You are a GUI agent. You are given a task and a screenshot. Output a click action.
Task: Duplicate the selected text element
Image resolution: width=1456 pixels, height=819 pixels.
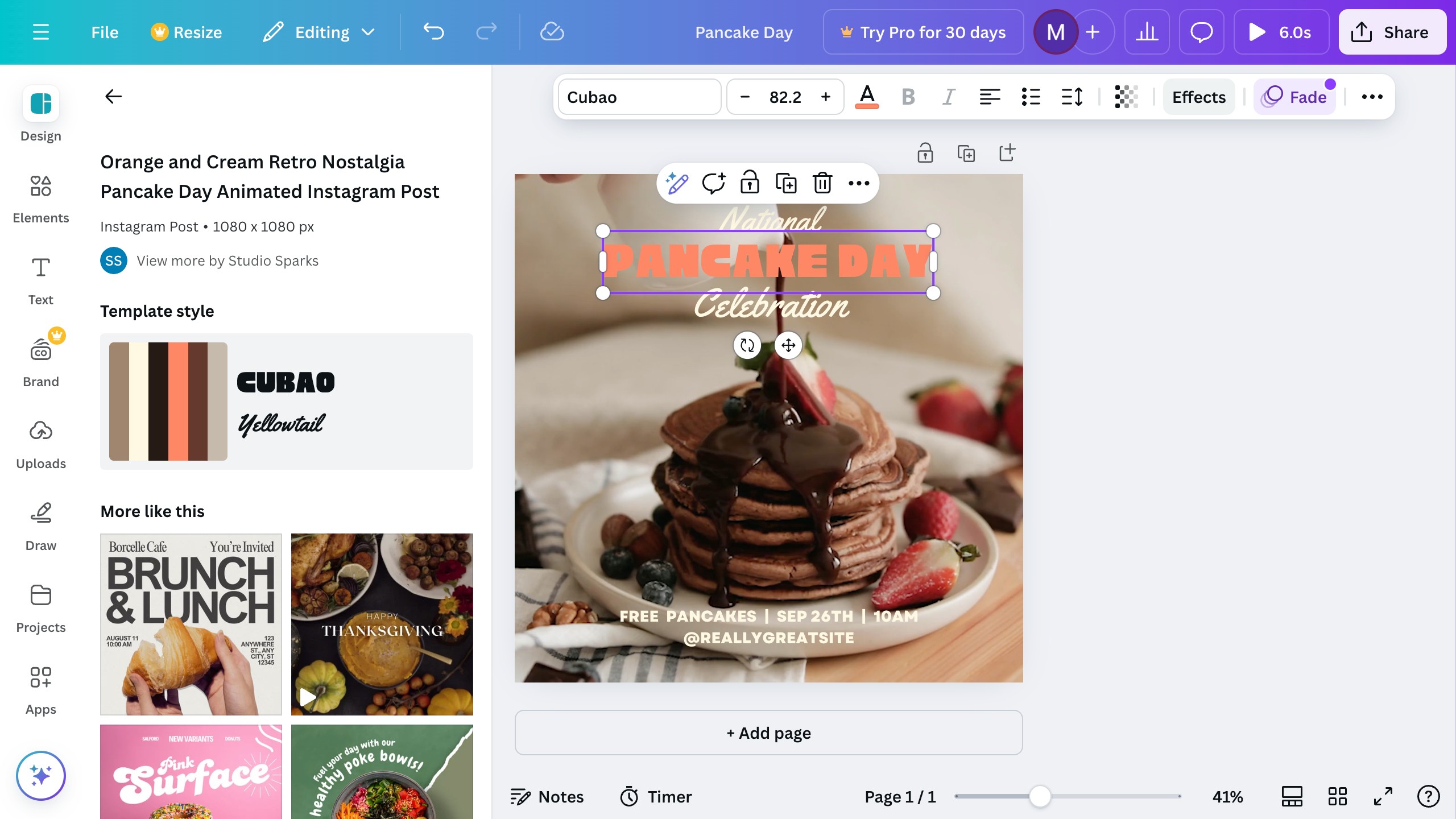click(x=786, y=183)
